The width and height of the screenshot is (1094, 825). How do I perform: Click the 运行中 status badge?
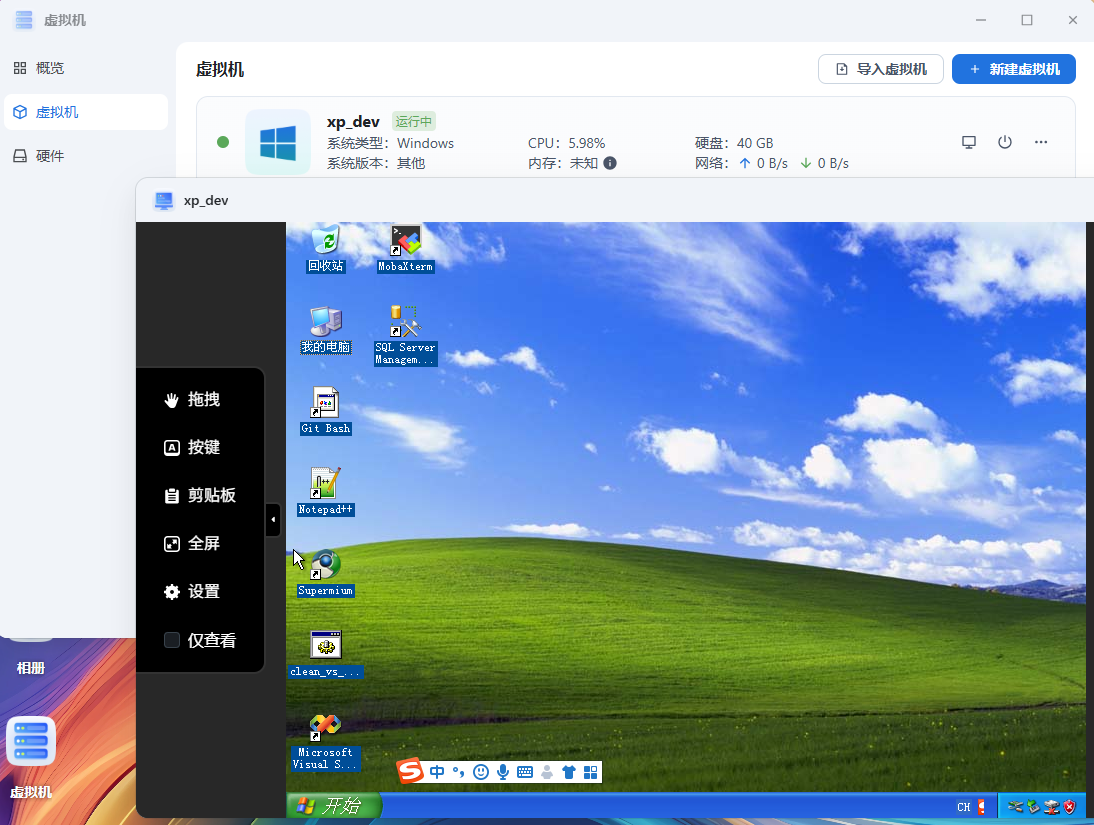coord(414,121)
